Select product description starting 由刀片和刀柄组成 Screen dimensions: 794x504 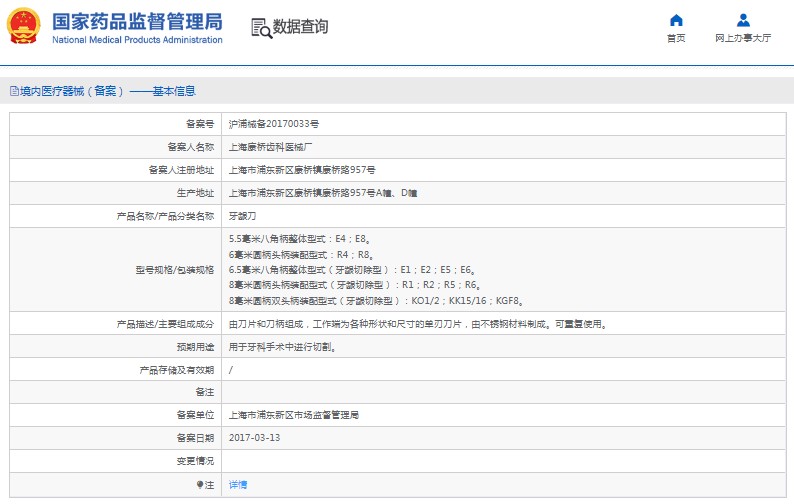tap(418, 324)
